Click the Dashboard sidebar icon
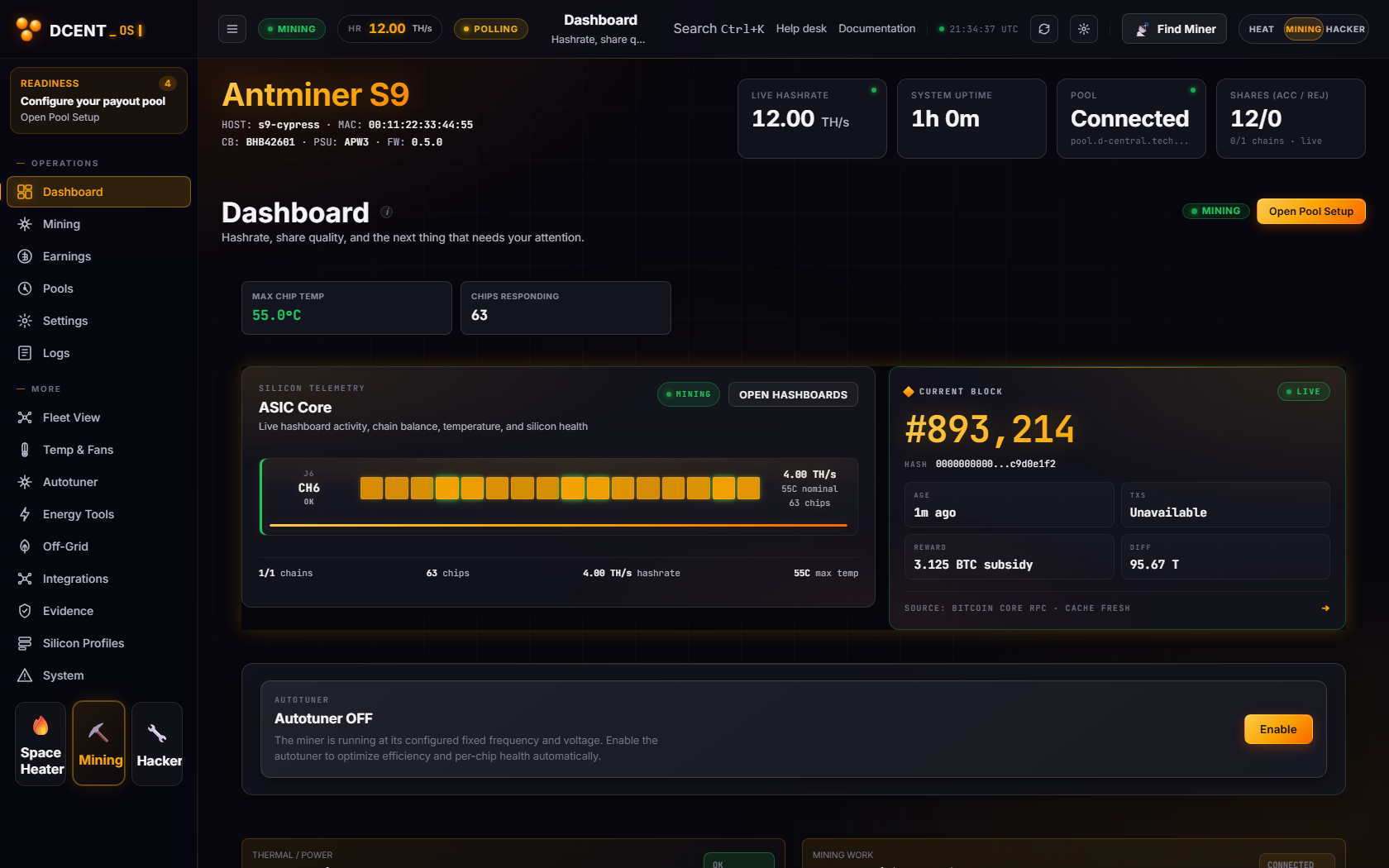 click(25, 192)
